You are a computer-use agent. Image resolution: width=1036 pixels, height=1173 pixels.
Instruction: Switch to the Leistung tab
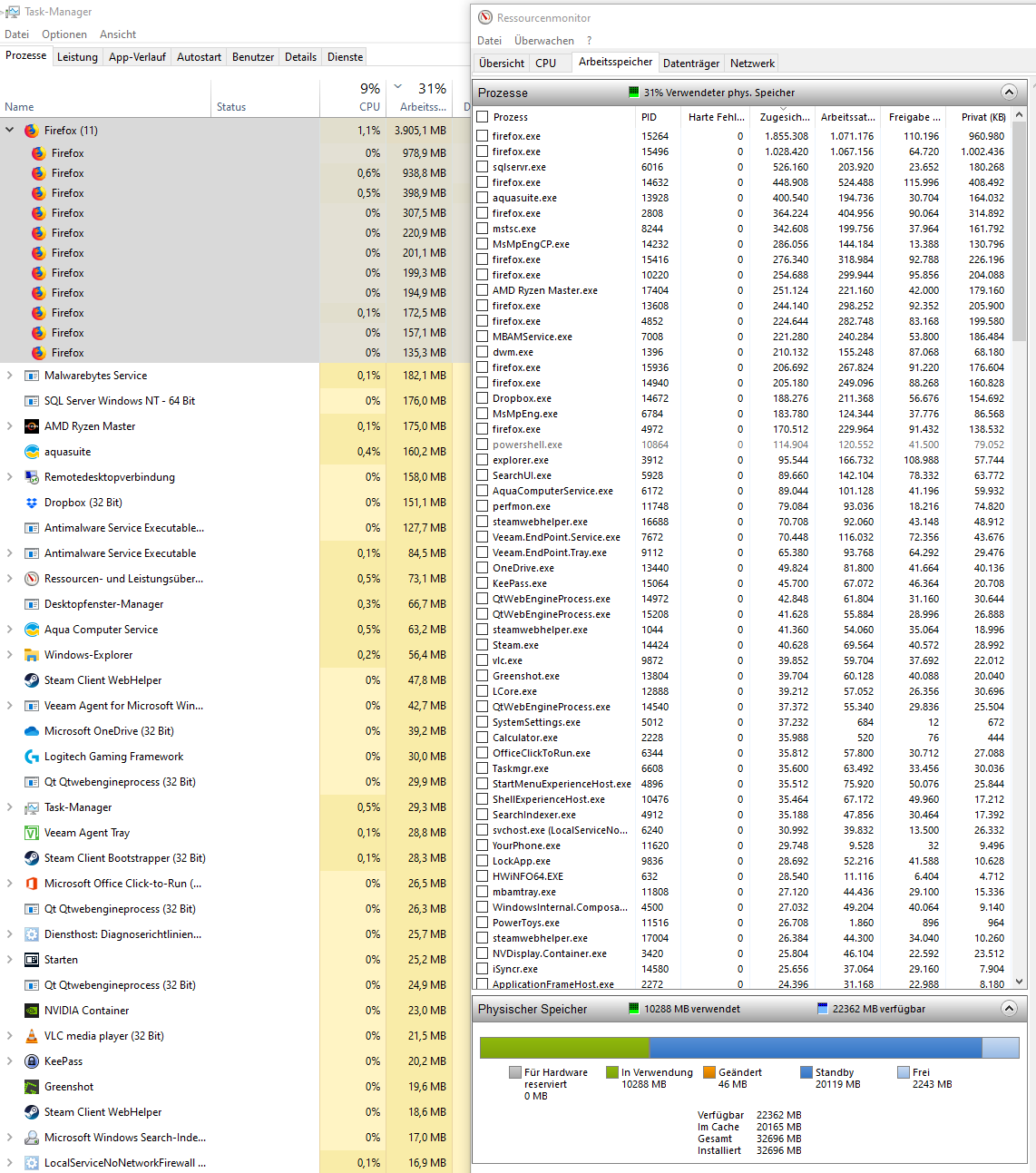(77, 57)
